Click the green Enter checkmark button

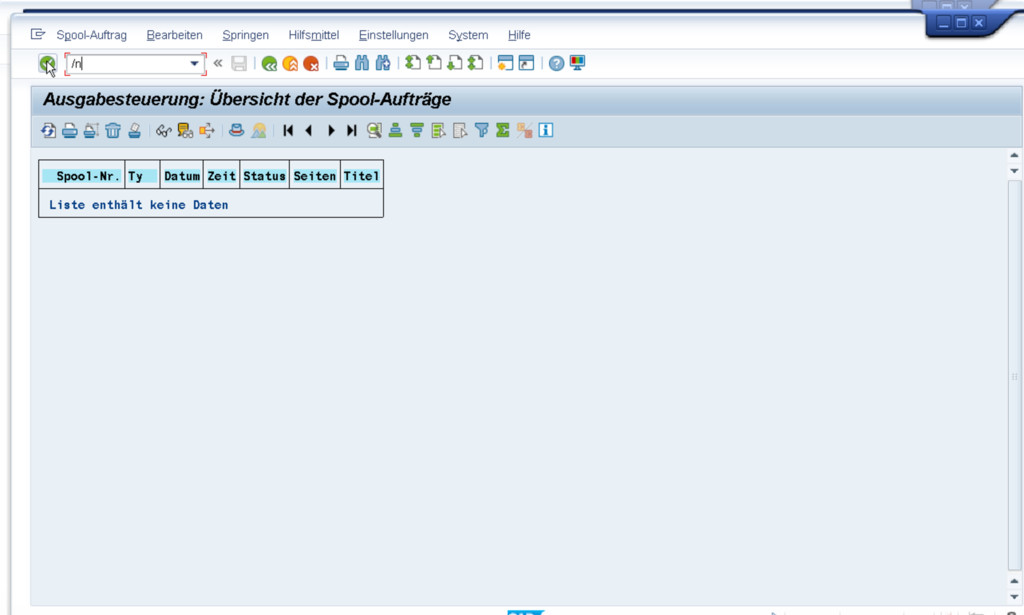(47, 63)
